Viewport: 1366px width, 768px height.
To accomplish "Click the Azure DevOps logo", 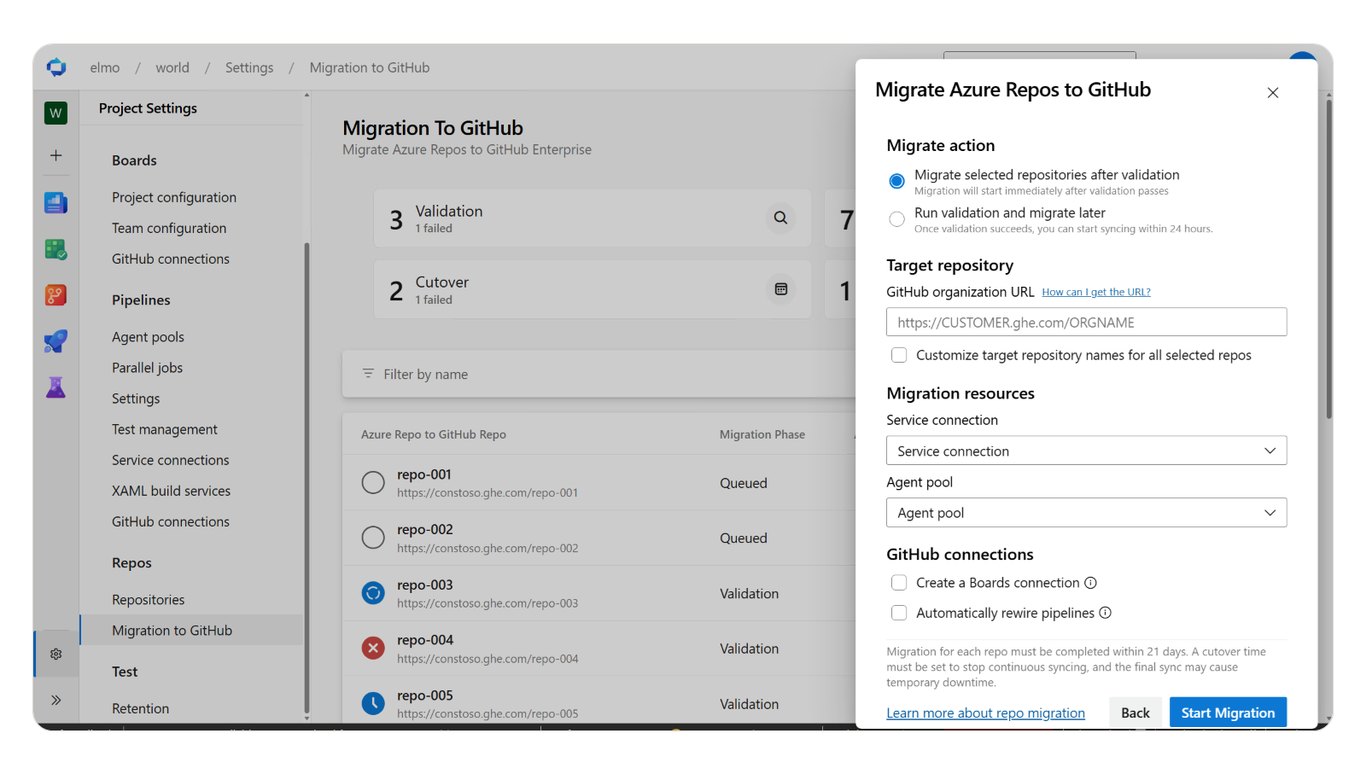I will [x=56, y=67].
